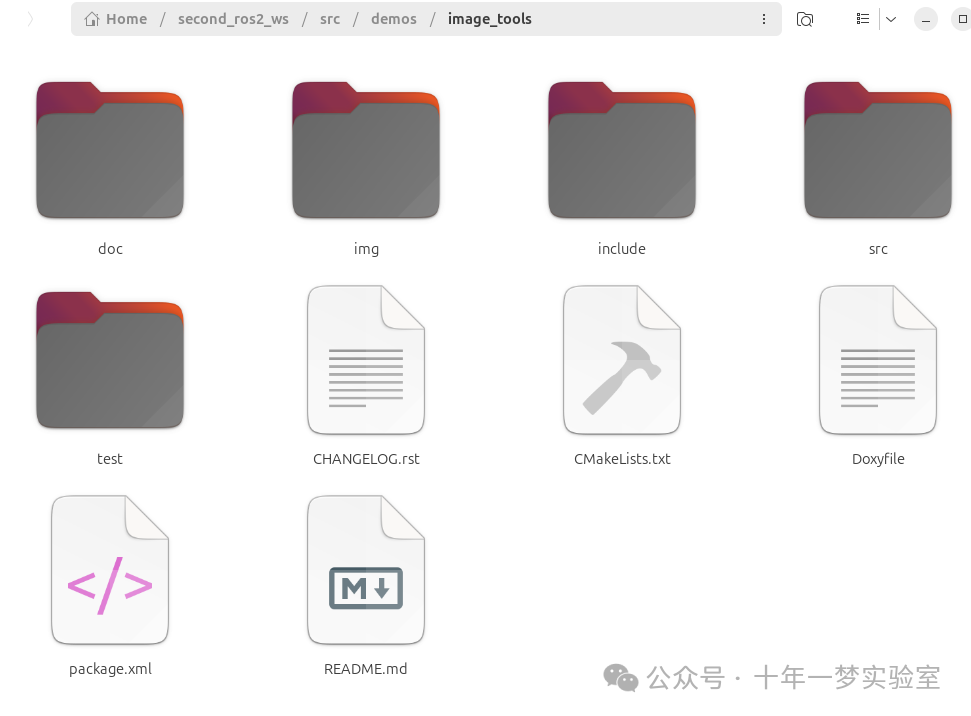Click the img folder name label
Screen dimensions: 971x716
coord(366,250)
